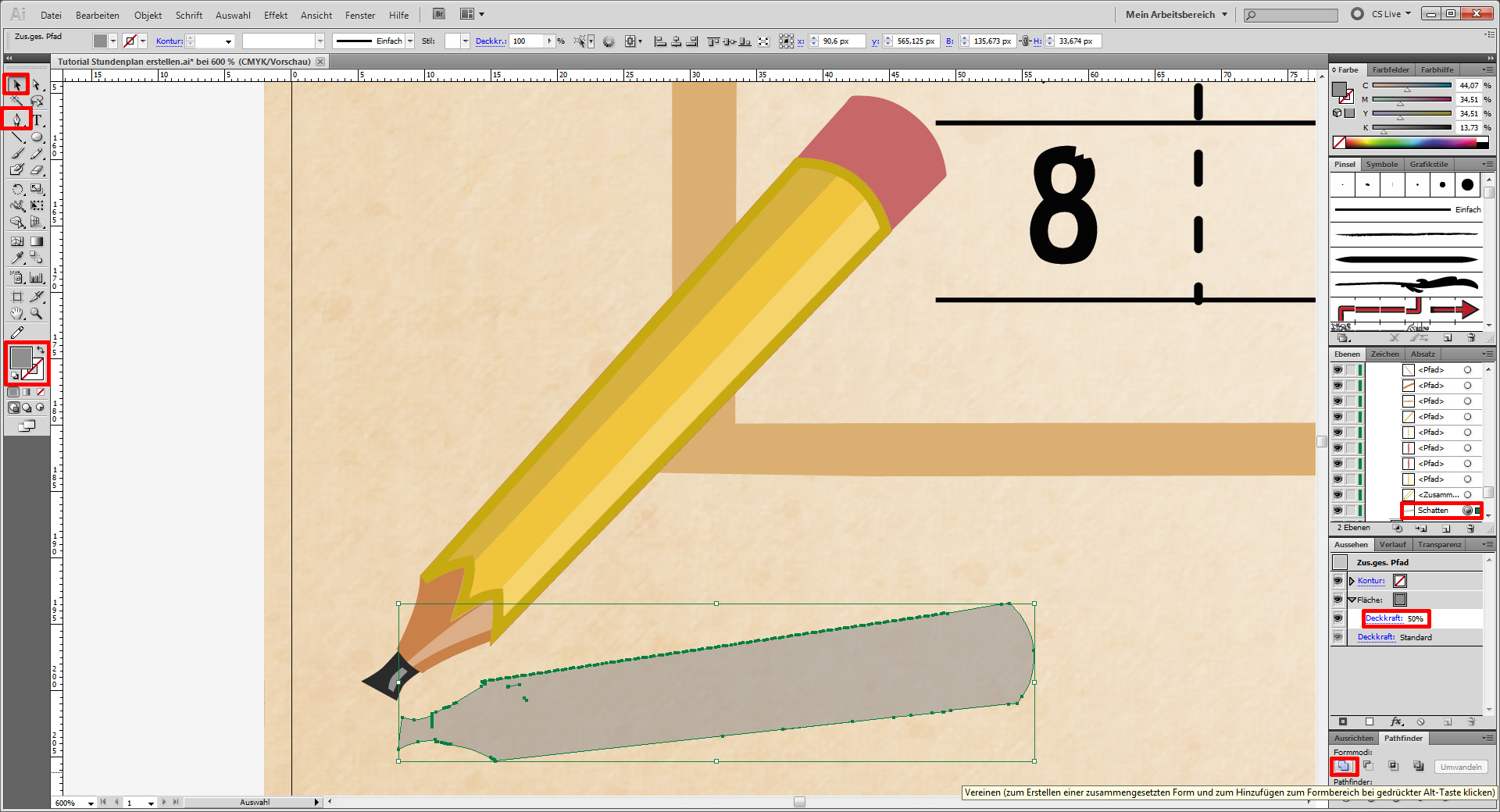Screen dimensions: 1500x812
Task: Open the Effekt menu
Action: (275, 15)
